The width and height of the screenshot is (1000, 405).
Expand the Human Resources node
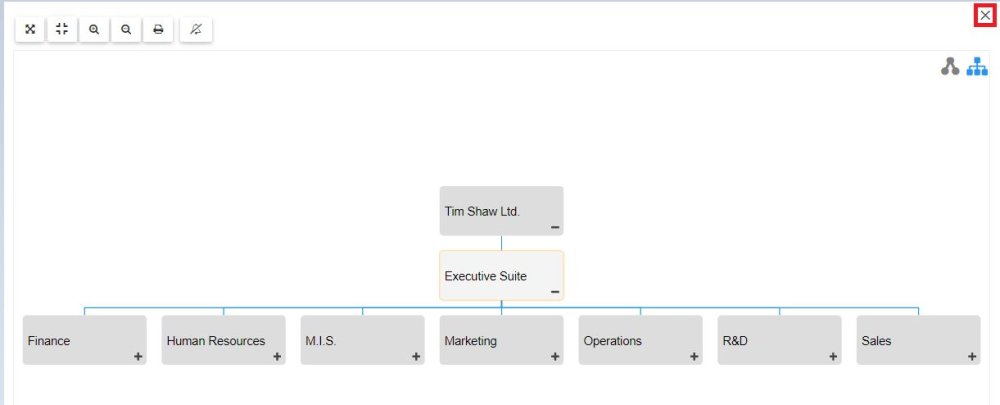pos(277,357)
